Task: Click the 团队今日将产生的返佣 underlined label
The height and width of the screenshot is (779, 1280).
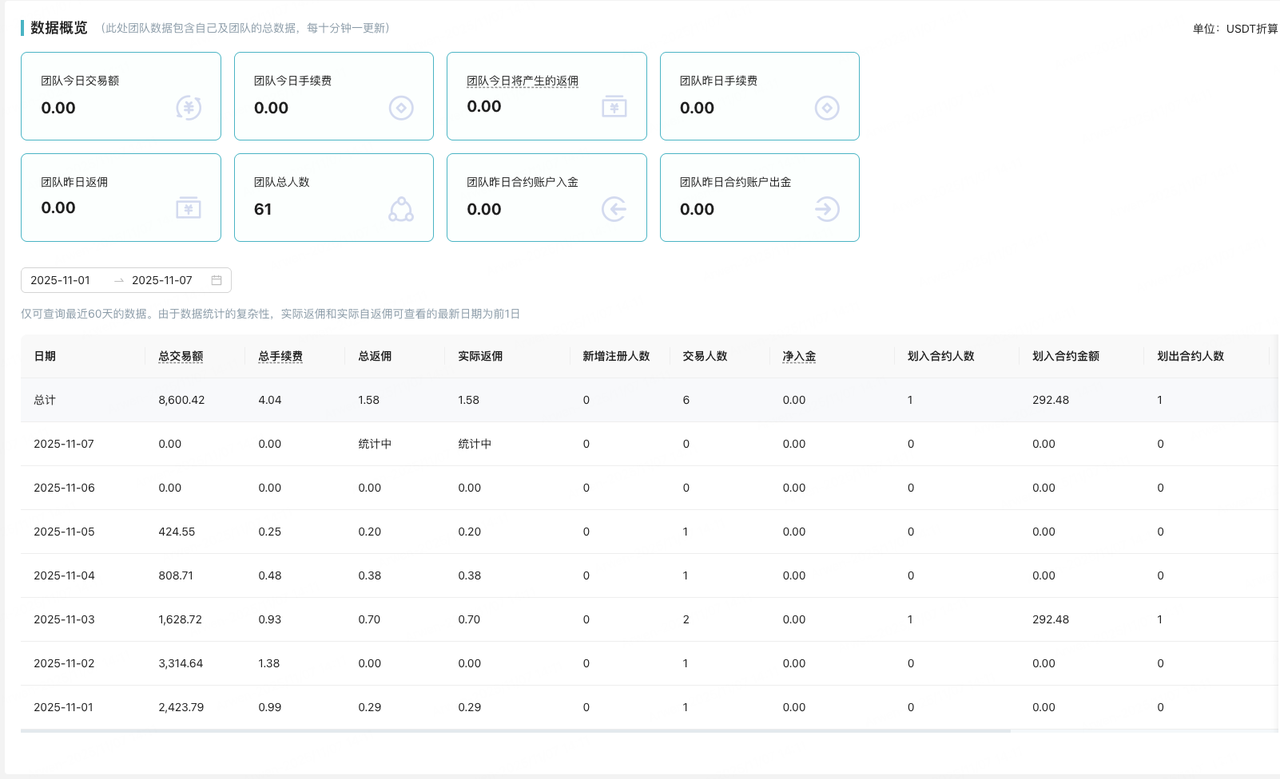Action: [x=522, y=81]
